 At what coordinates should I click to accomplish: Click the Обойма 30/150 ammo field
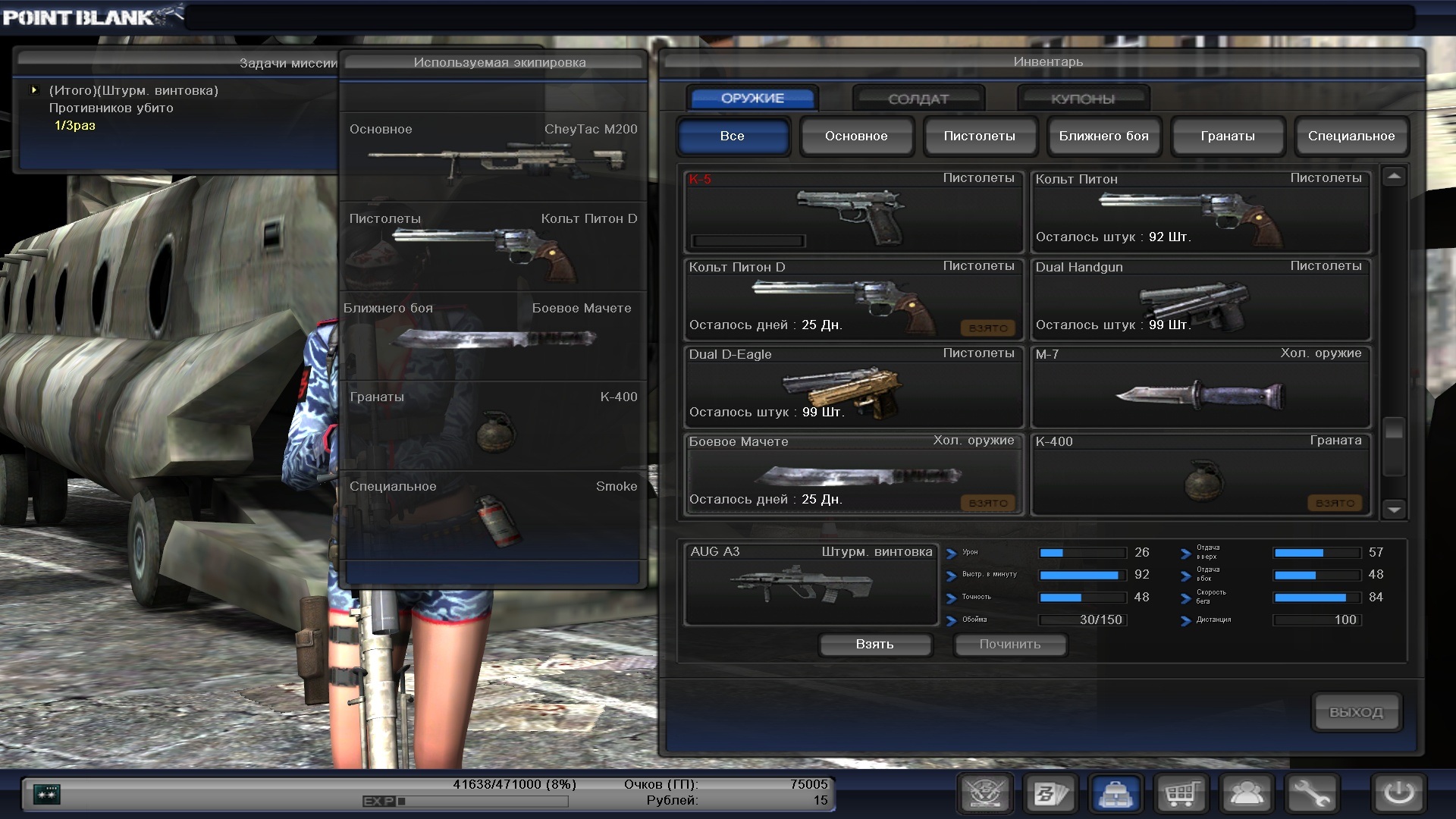1083,620
